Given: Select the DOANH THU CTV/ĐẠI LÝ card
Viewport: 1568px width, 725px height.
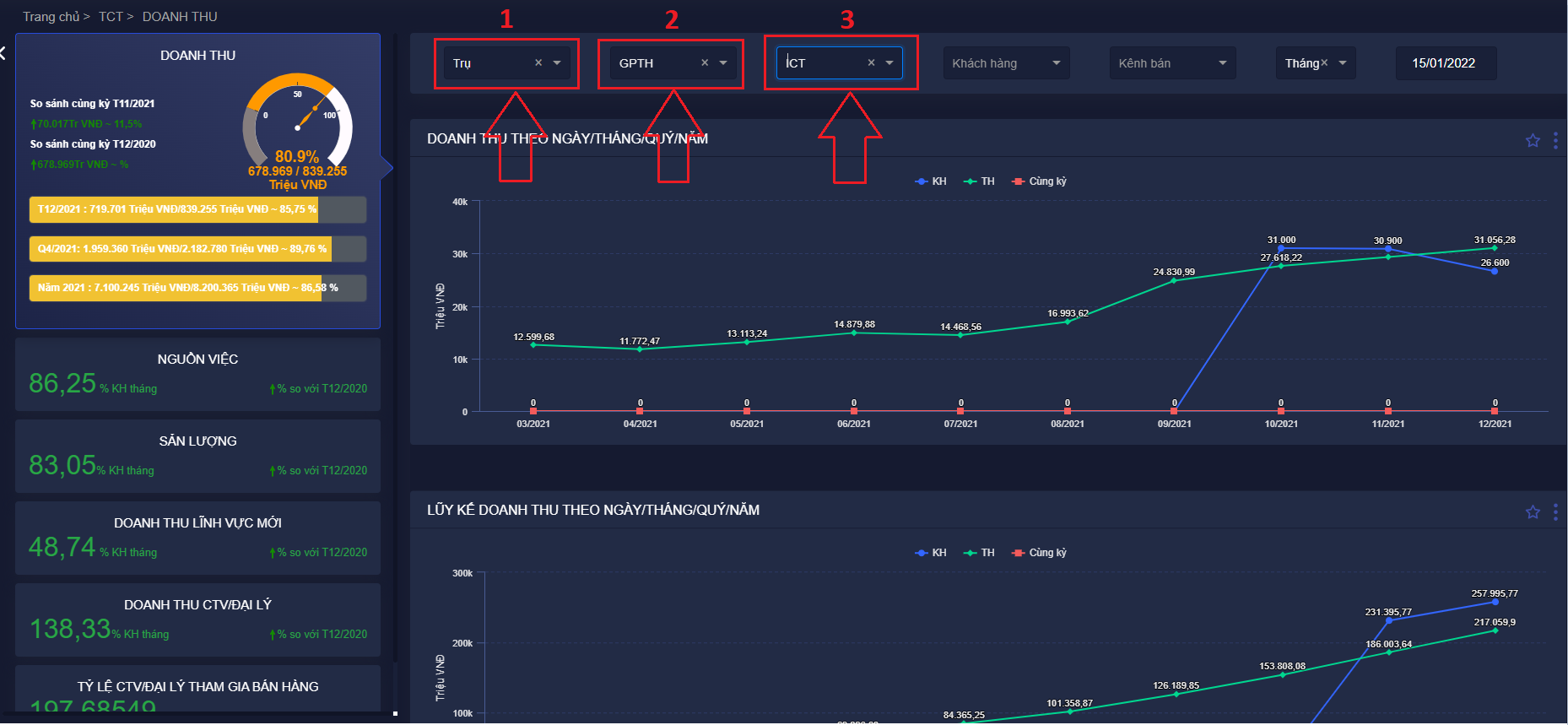Looking at the screenshot, I should click(197, 620).
